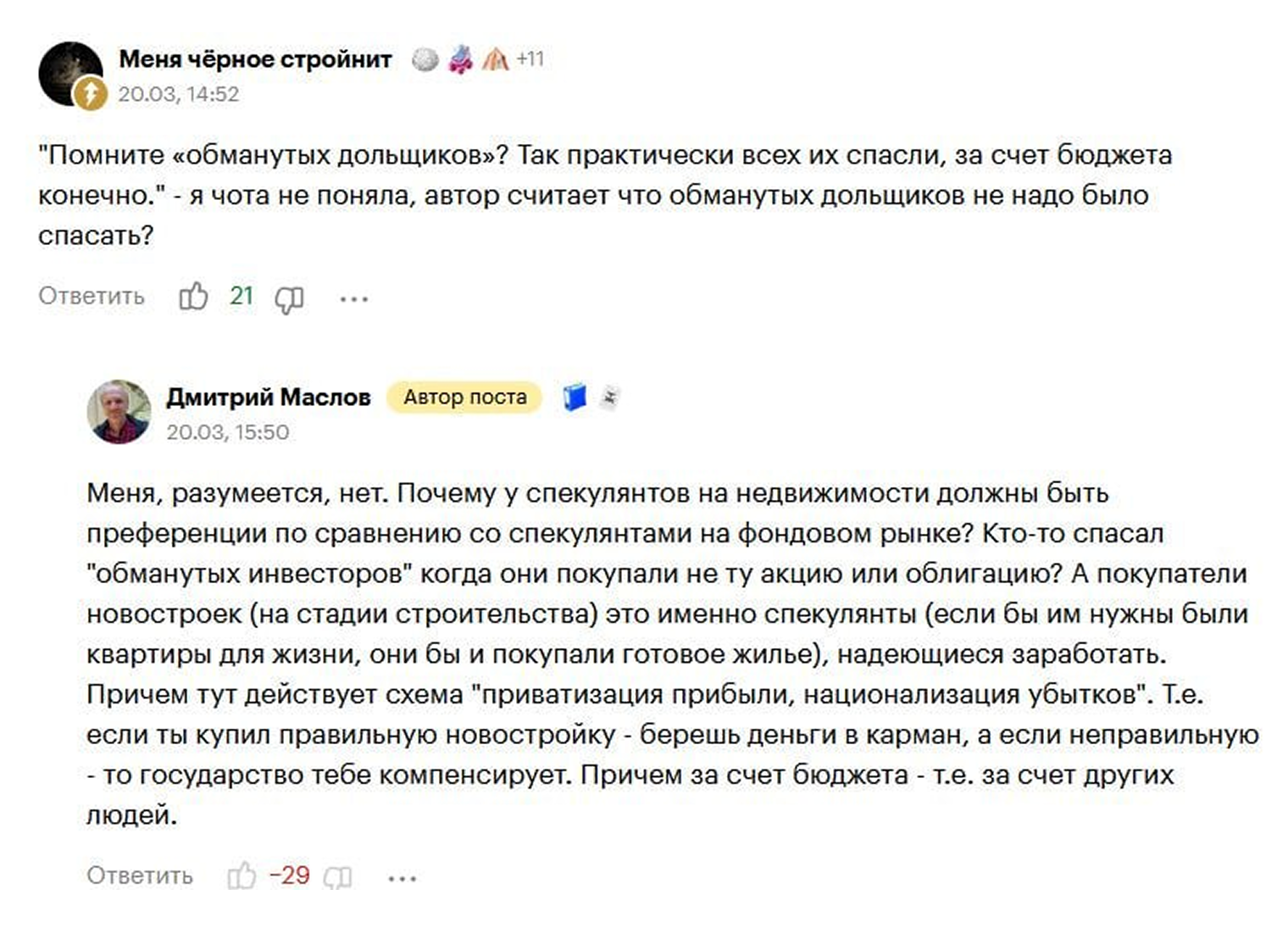Click the roller skate badge icon
The height and width of the screenshot is (939, 1288).
pyautogui.click(x=460, y=59)
